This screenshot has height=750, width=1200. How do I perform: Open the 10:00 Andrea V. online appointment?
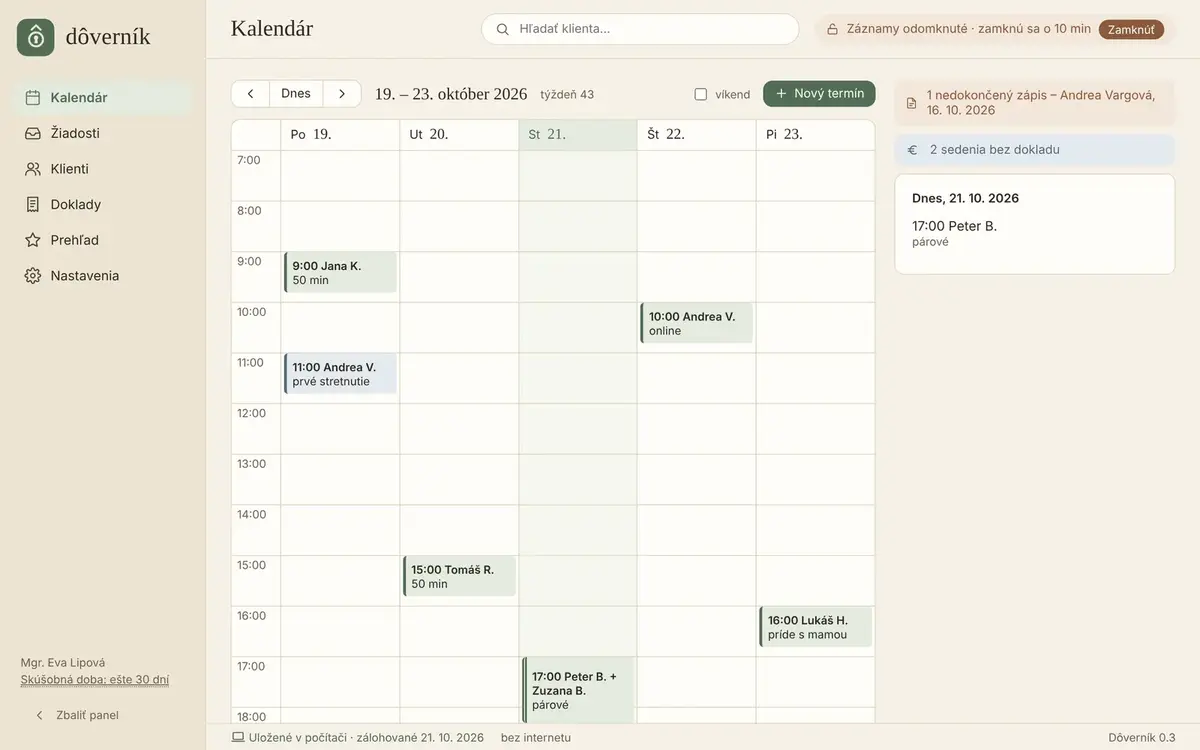pos(696,323)
